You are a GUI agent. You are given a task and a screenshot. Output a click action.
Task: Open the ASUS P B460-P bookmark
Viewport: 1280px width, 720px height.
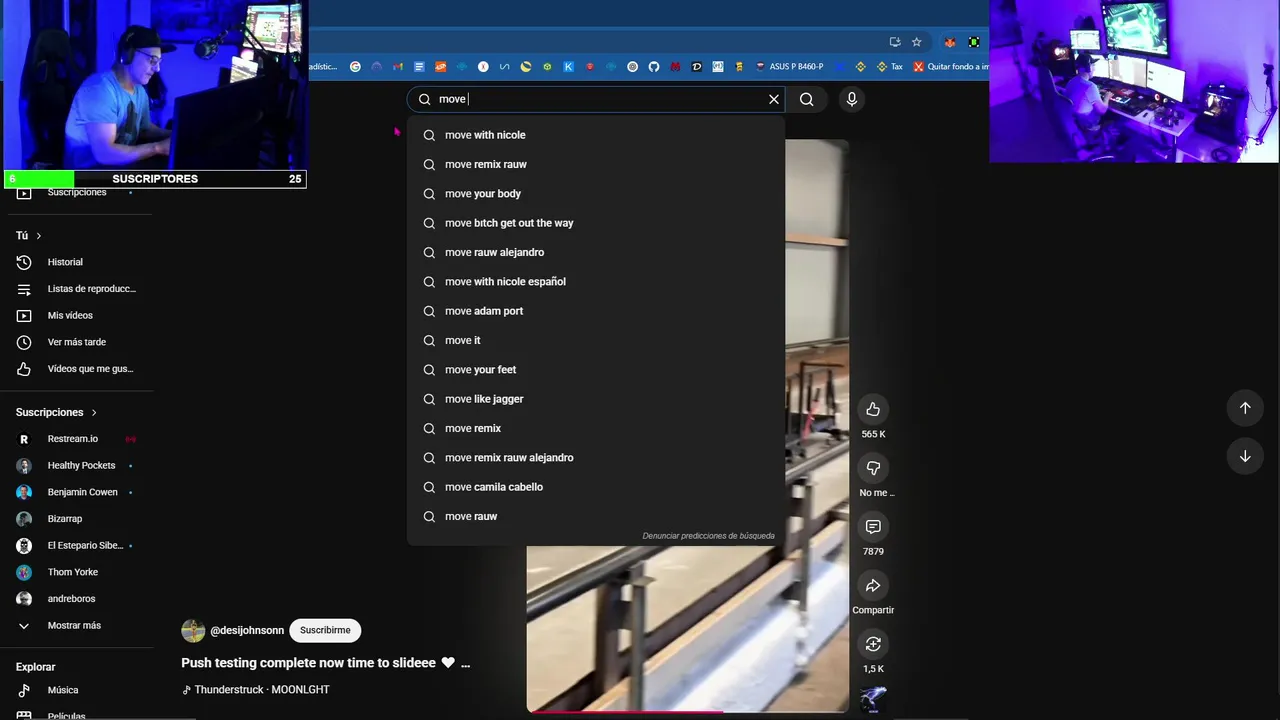[790, 67]
